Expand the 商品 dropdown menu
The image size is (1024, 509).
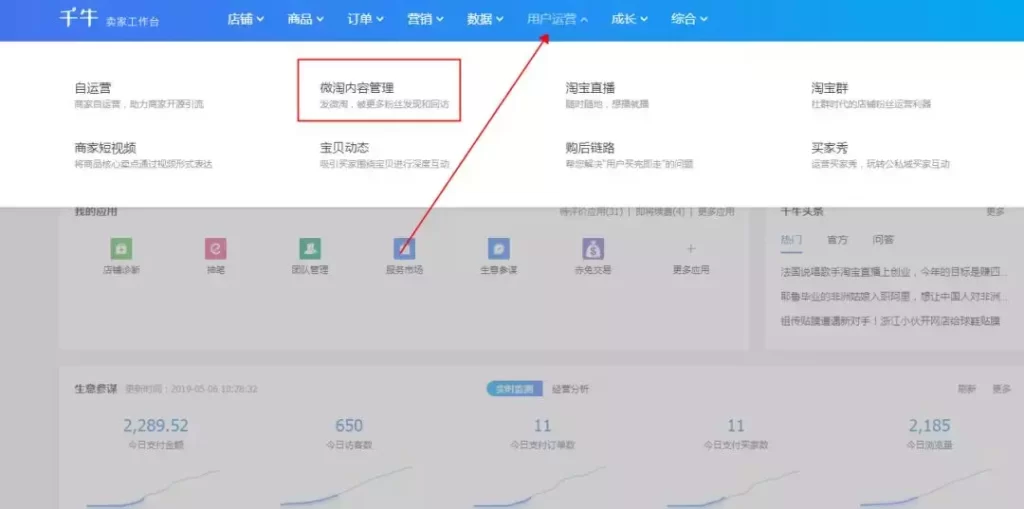[306, 19]
